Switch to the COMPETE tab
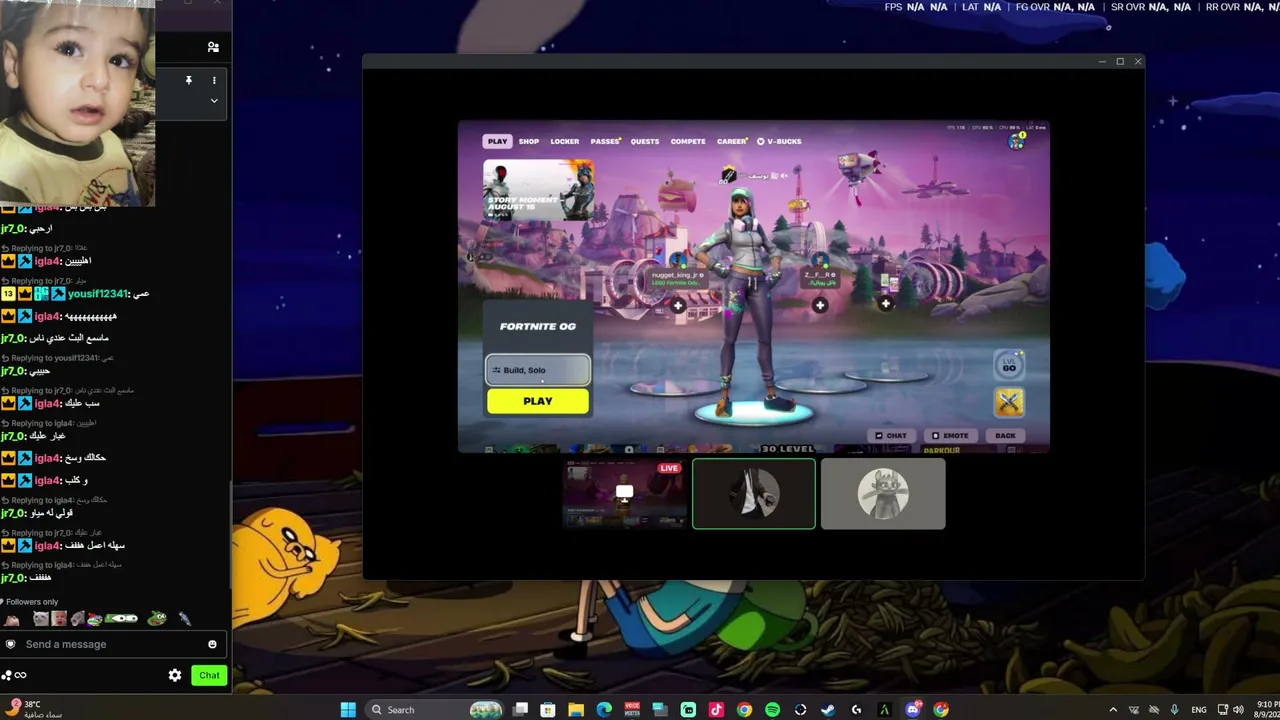This screenshot has height=720, width=1280. click(688, 141)
